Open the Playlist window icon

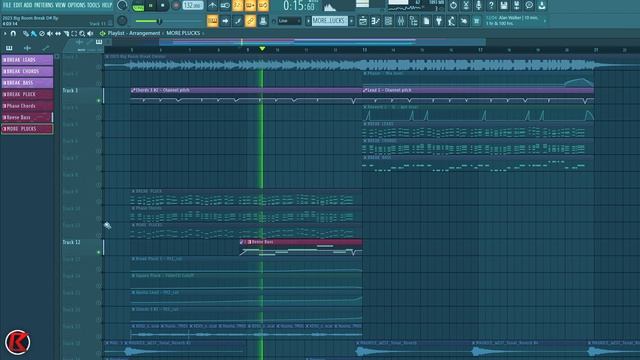pos(363,20)
